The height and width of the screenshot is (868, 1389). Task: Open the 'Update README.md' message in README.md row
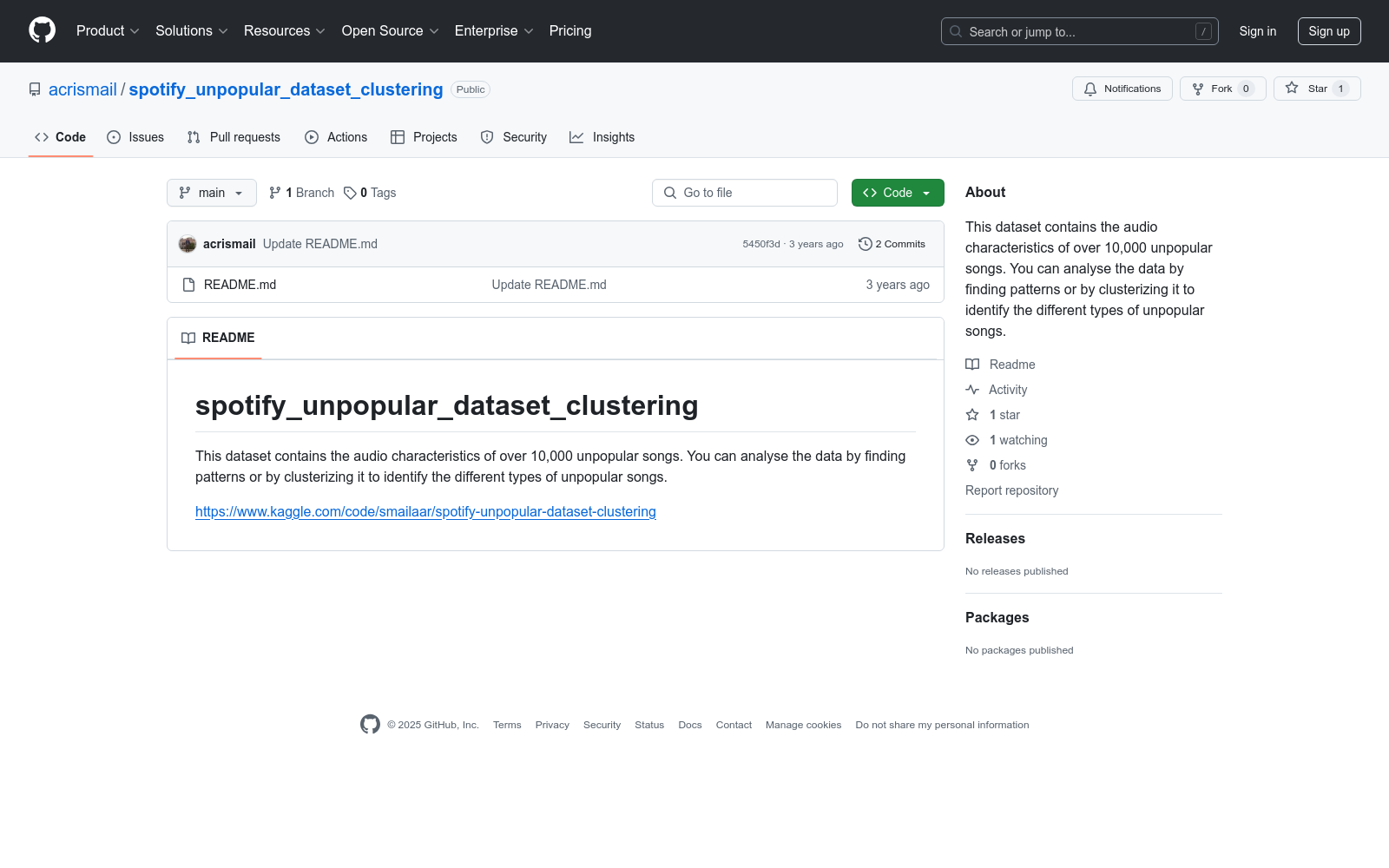(x=550, y=285)
